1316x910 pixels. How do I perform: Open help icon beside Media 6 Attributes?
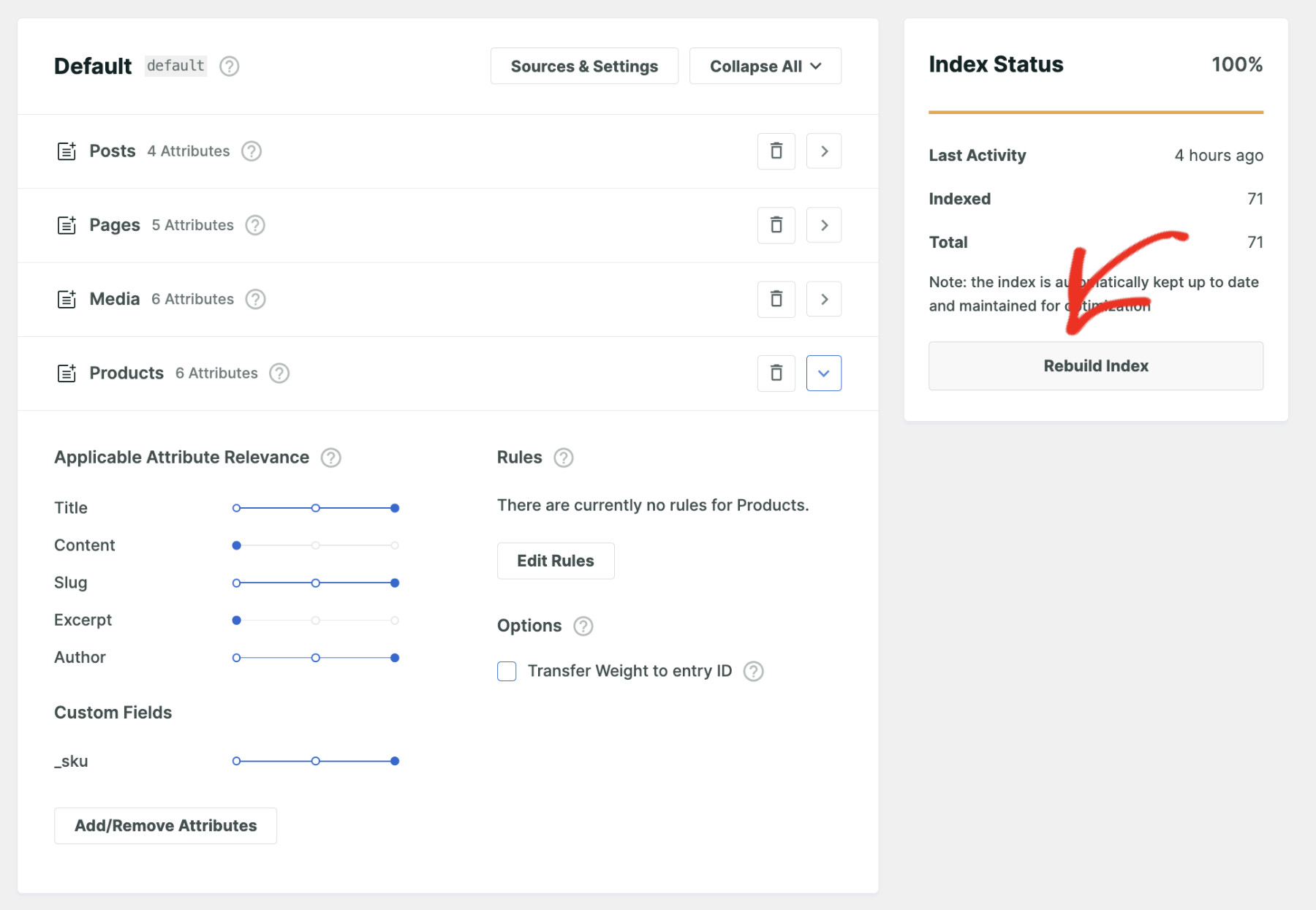tap(255, 299)
